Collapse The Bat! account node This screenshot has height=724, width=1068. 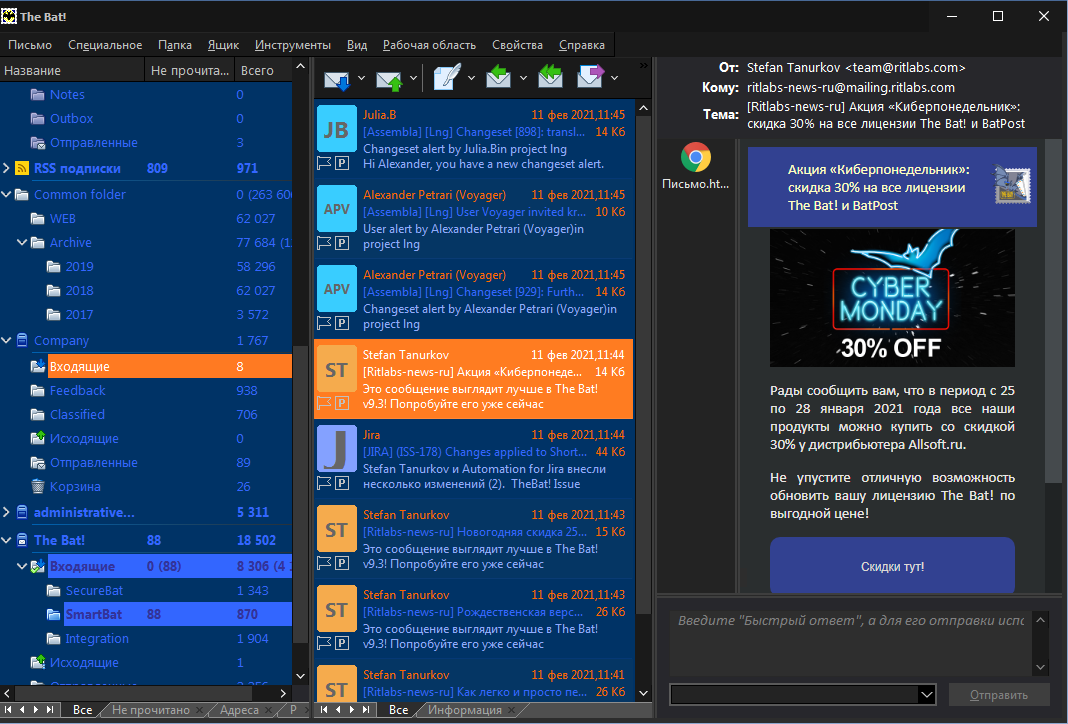pyautogui.click(x=6, y=540)
